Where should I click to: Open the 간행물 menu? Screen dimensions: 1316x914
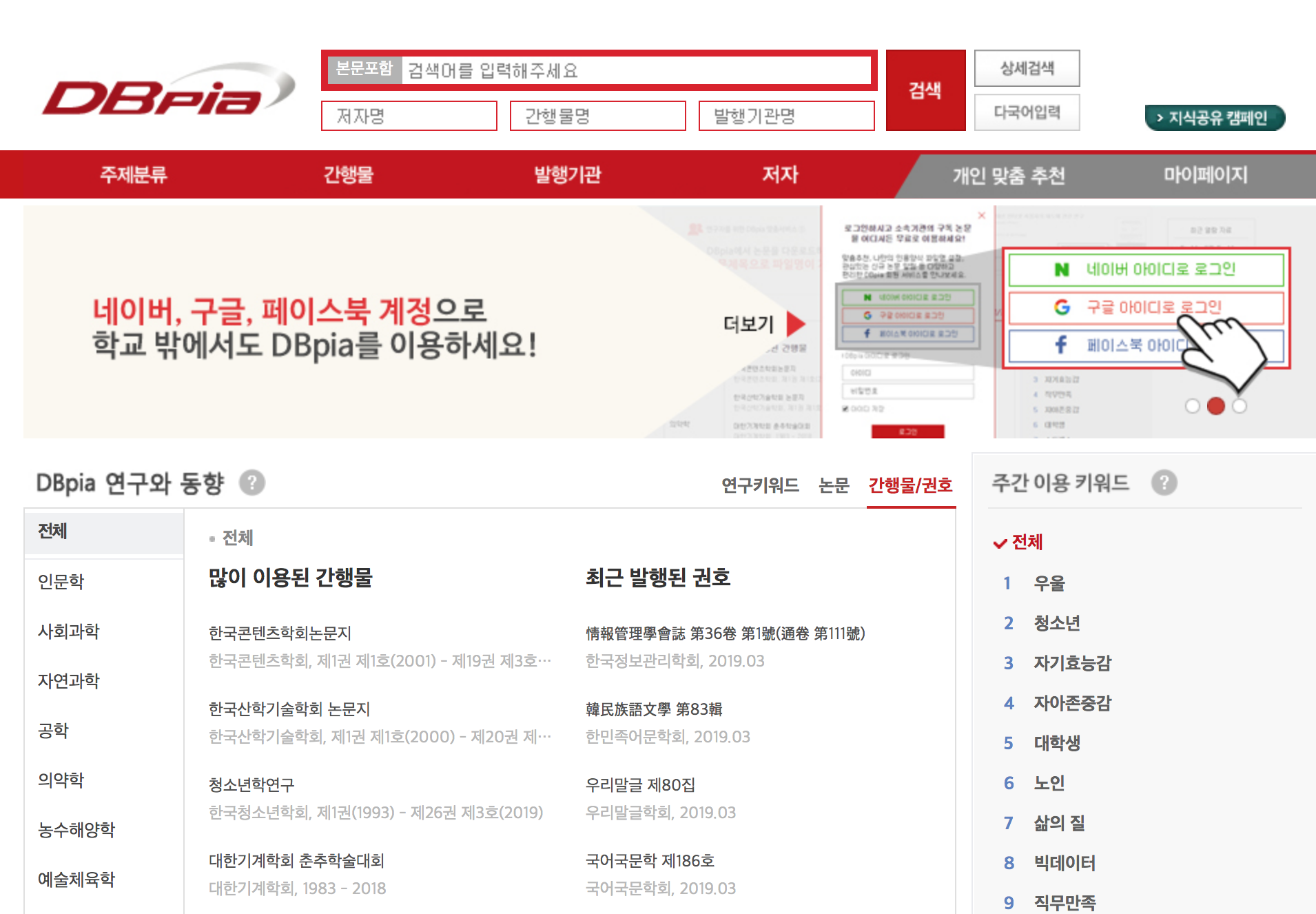coord(349,174)
